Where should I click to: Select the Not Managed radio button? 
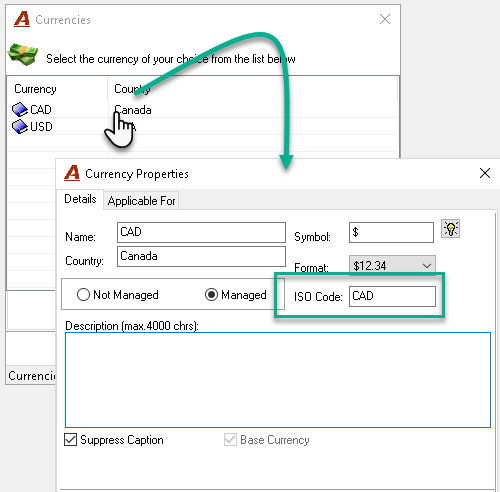(83, 295)
